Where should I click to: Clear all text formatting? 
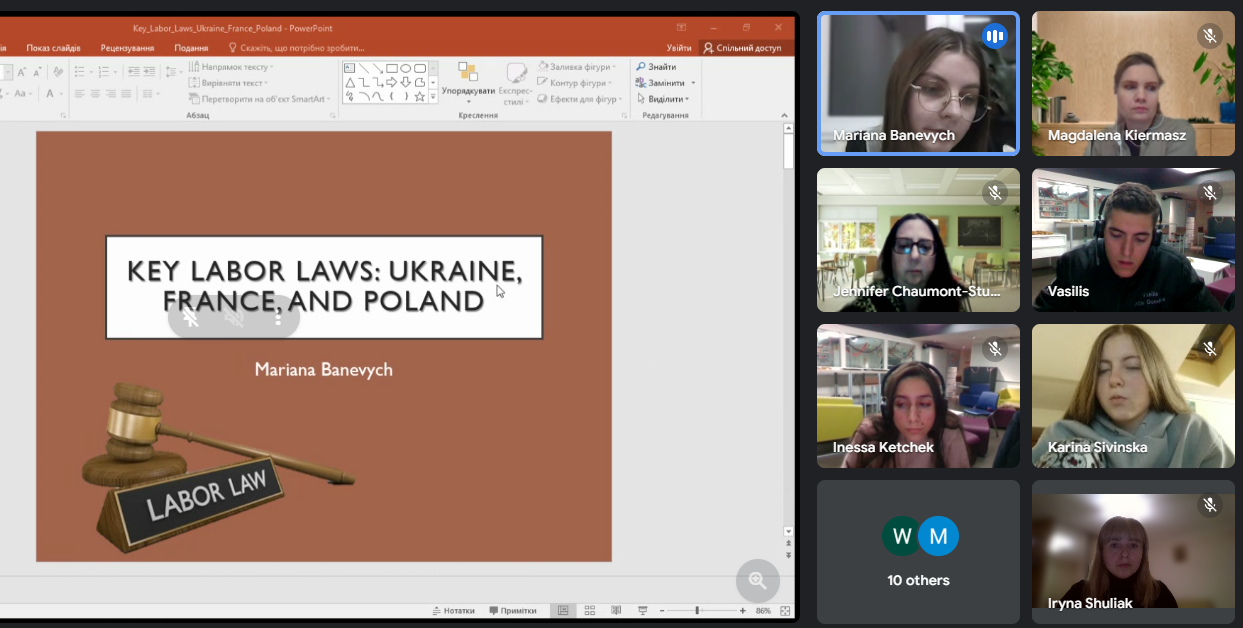58,72
